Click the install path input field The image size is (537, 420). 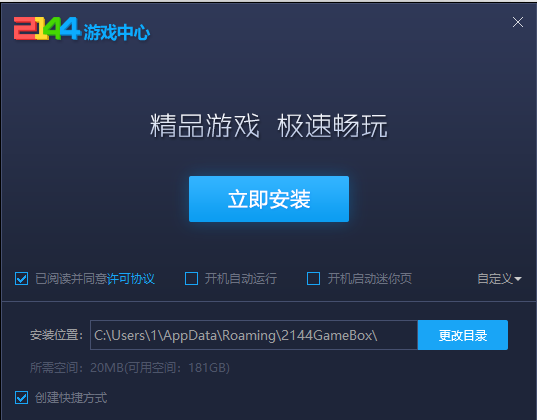(254, 335)
